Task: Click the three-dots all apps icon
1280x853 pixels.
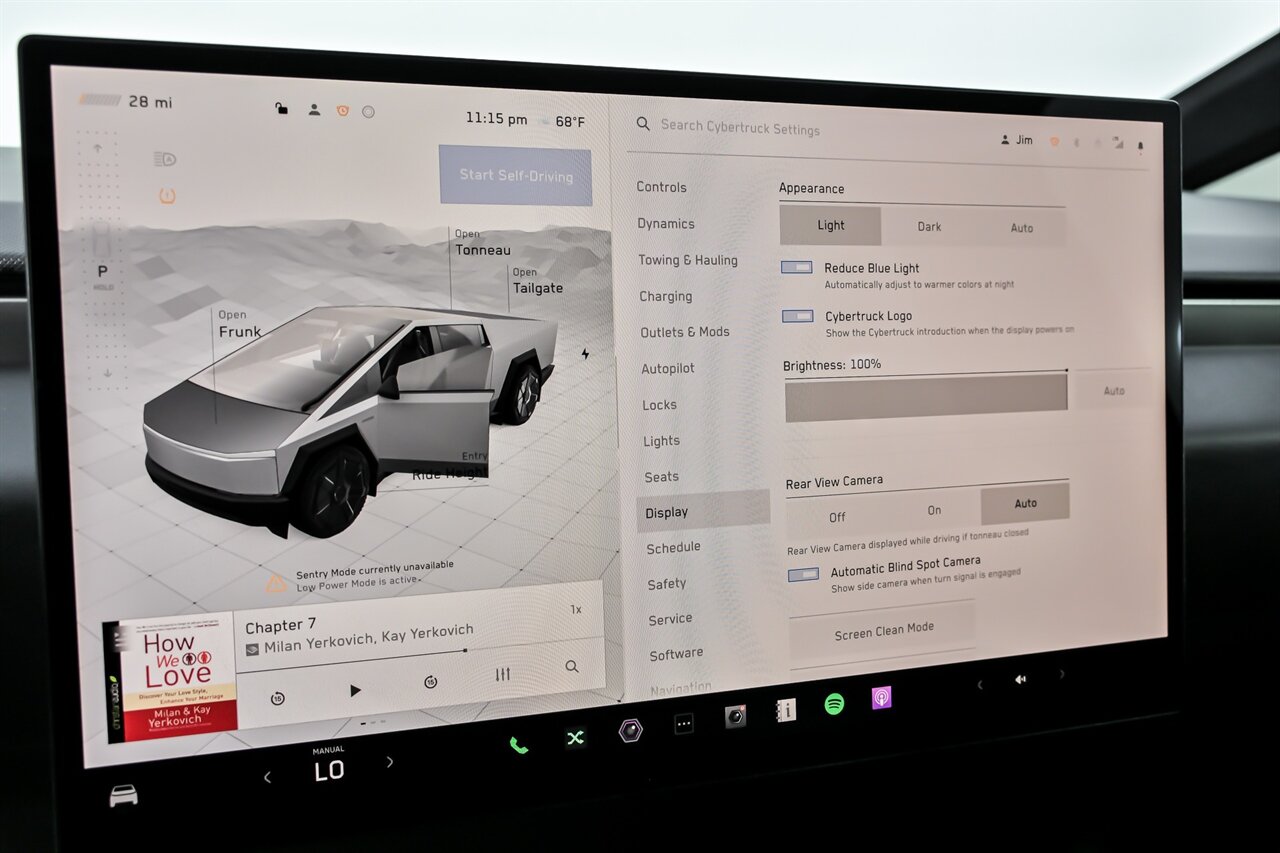Action: pos(684,724)
